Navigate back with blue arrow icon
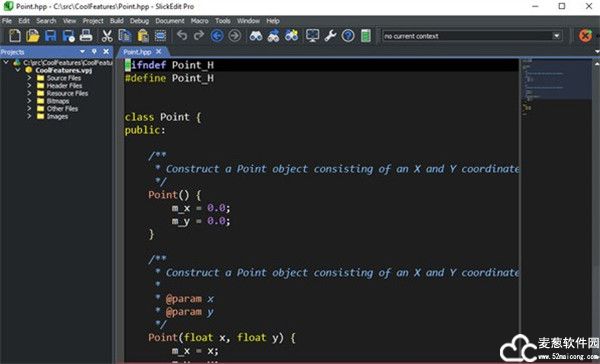600x364 pixels. pyautogui.click(x=217, y=36)
